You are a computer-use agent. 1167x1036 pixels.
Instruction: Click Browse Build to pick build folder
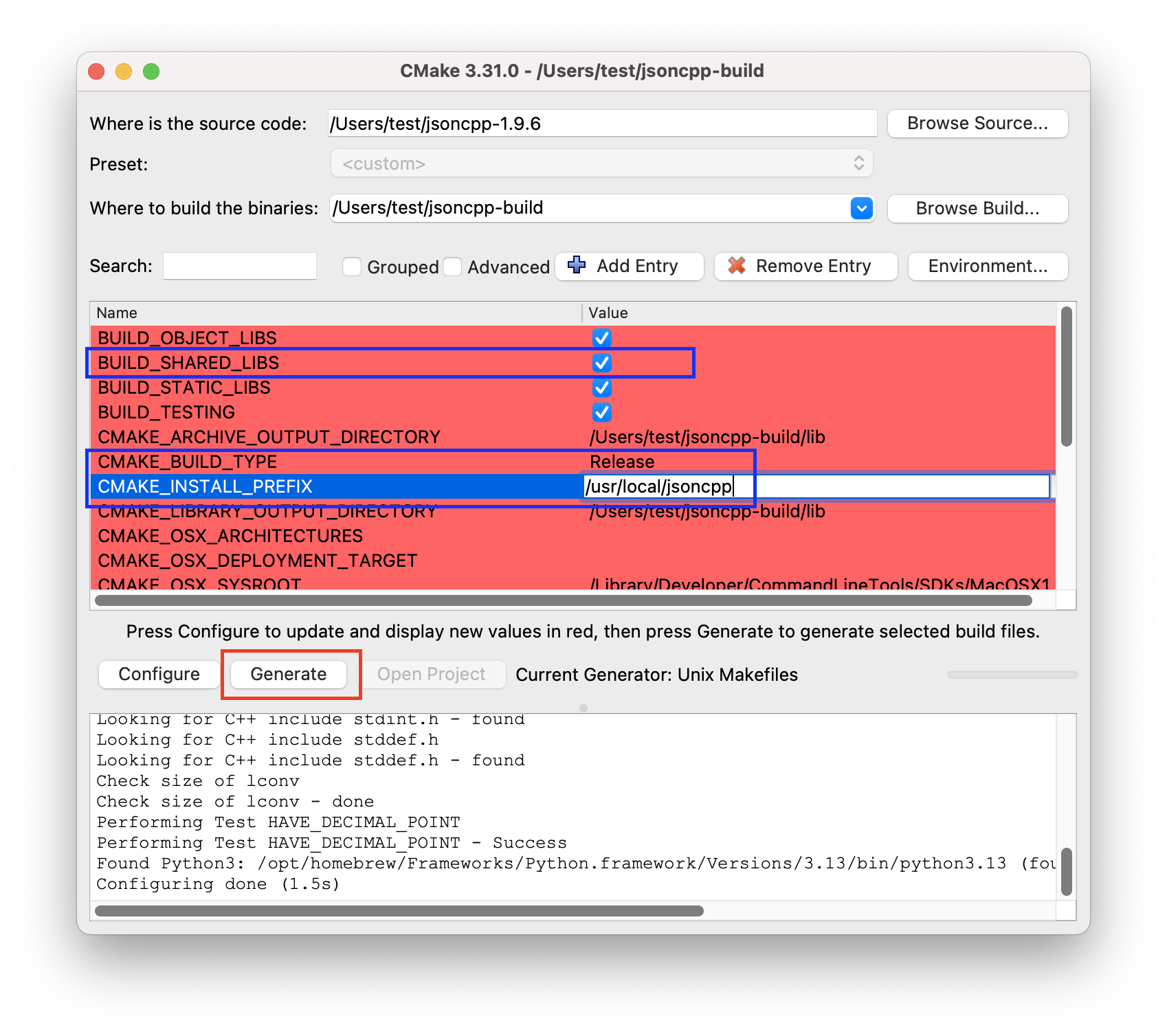coord(977,208)
